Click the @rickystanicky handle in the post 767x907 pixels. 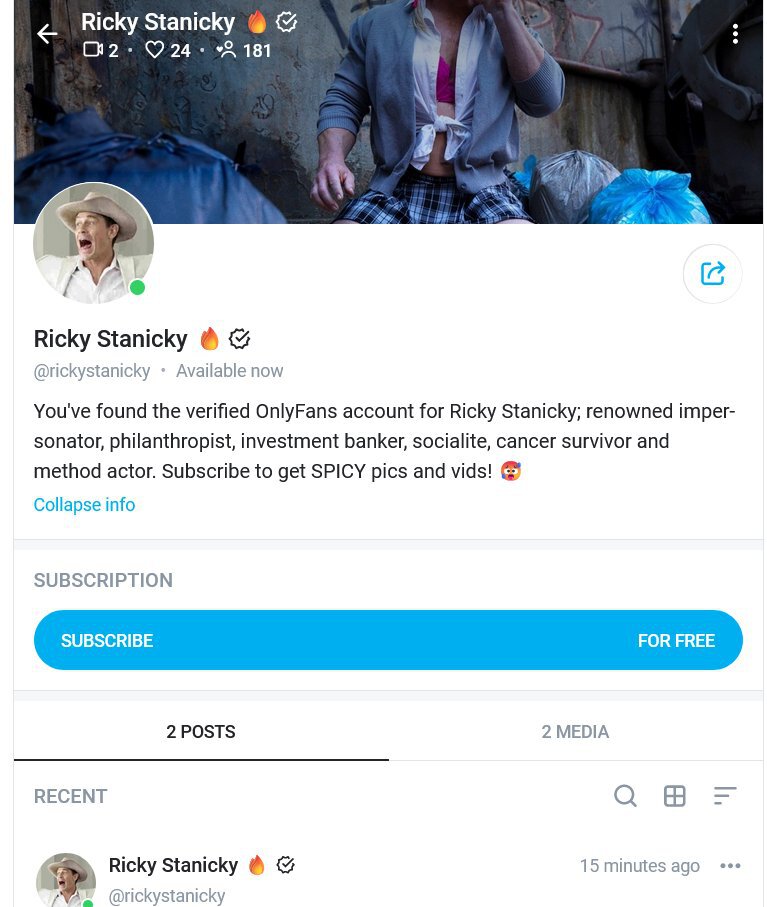(167, 896)
